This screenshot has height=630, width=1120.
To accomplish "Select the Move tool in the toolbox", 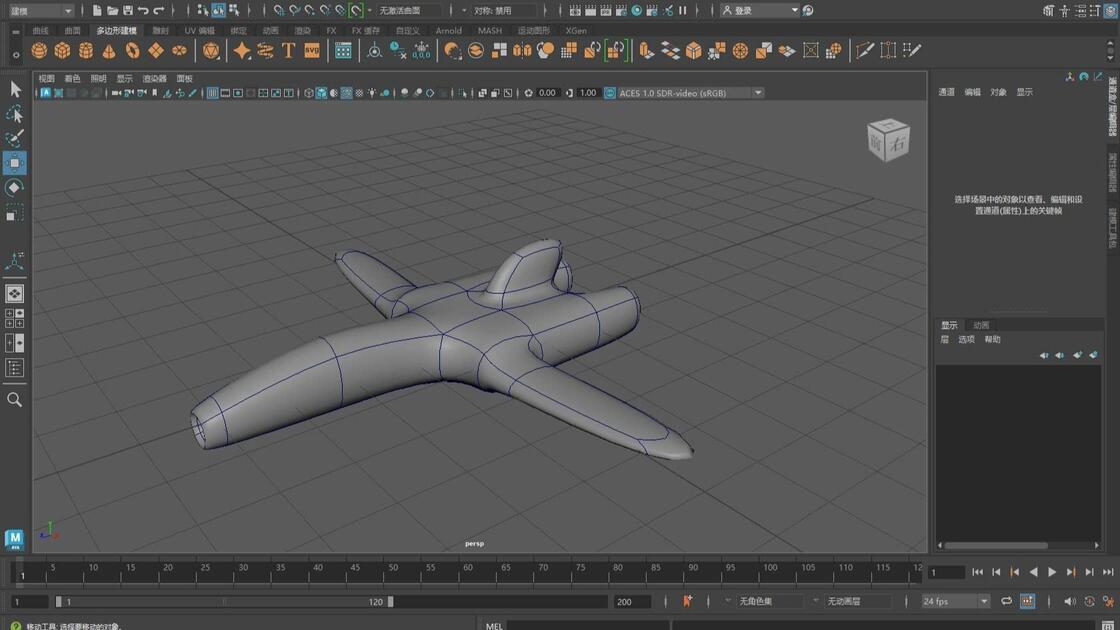I will pyautogui.click(x=14, y=163).
